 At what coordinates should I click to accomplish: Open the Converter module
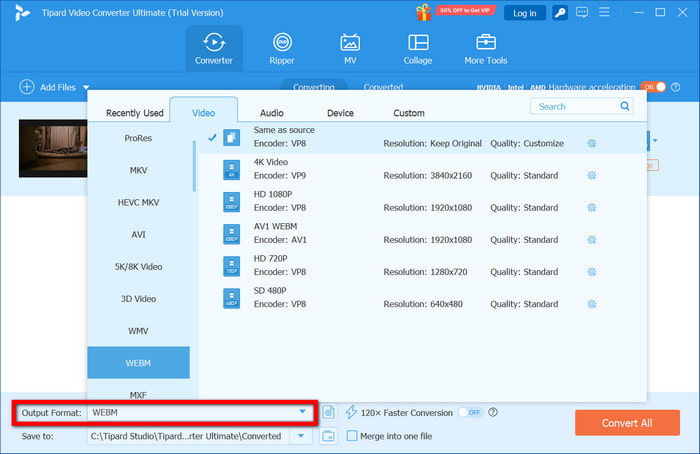[x=214, y=49]
